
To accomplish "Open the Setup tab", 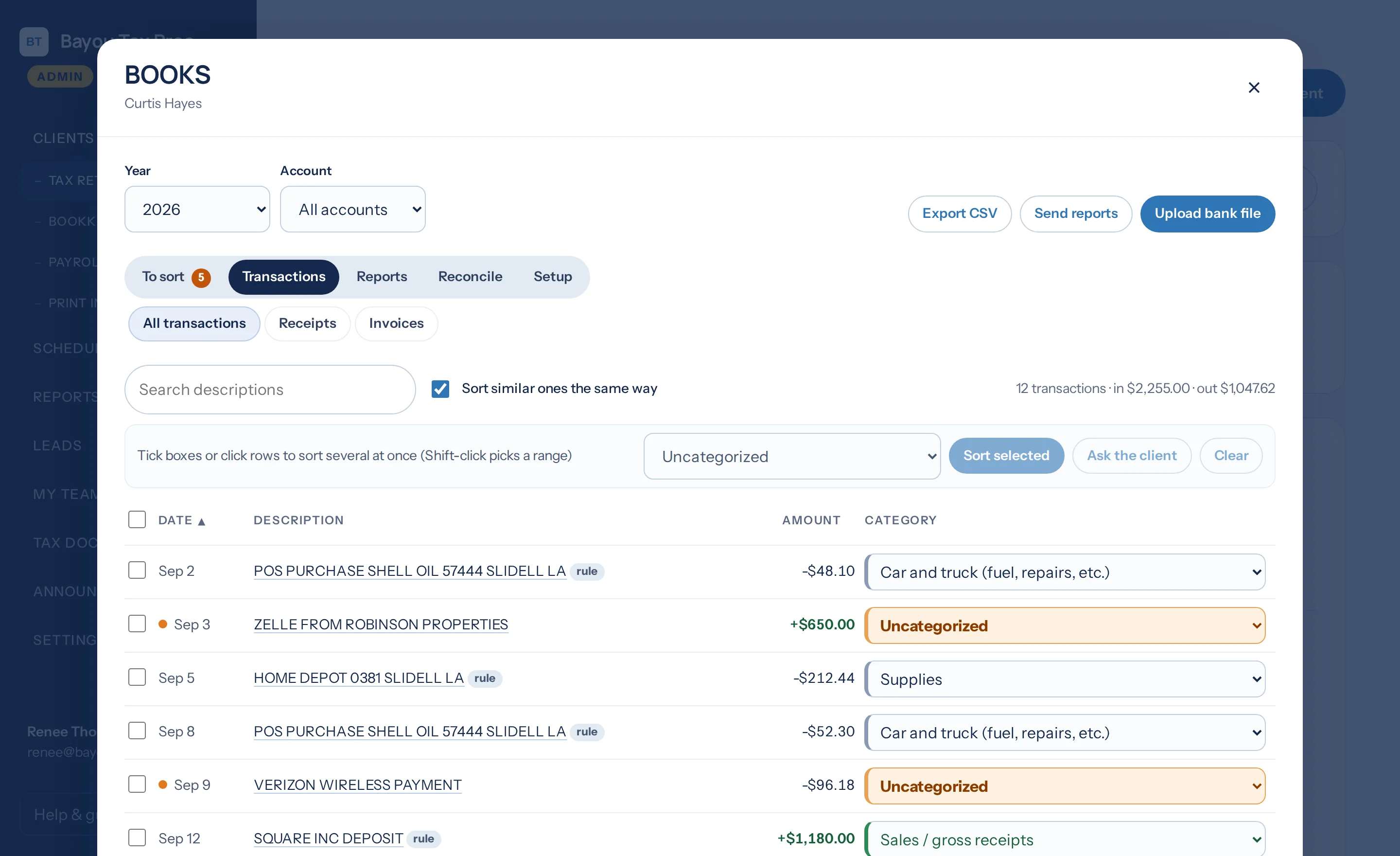I will (552, 277).
